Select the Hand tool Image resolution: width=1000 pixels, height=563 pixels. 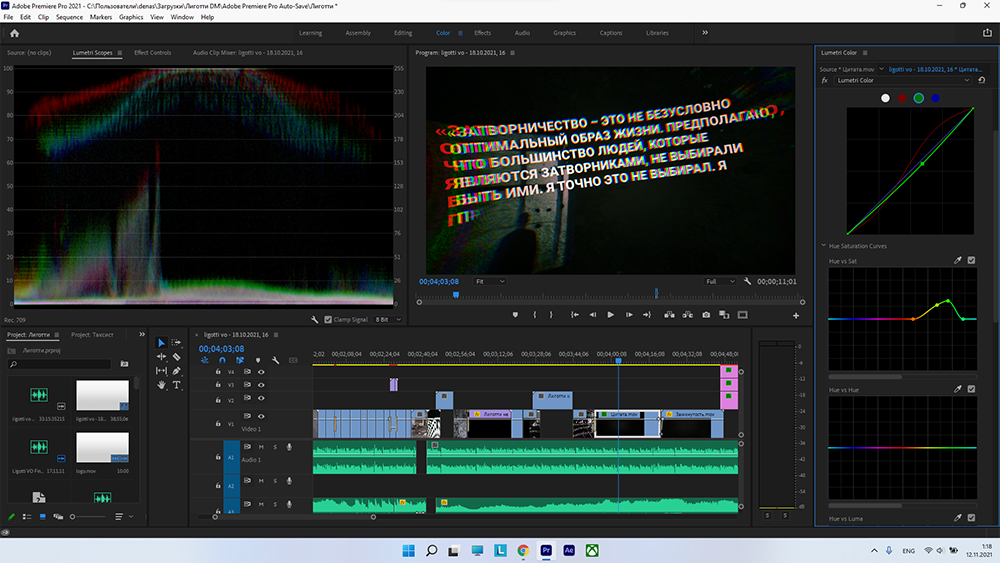coord(162,384)
